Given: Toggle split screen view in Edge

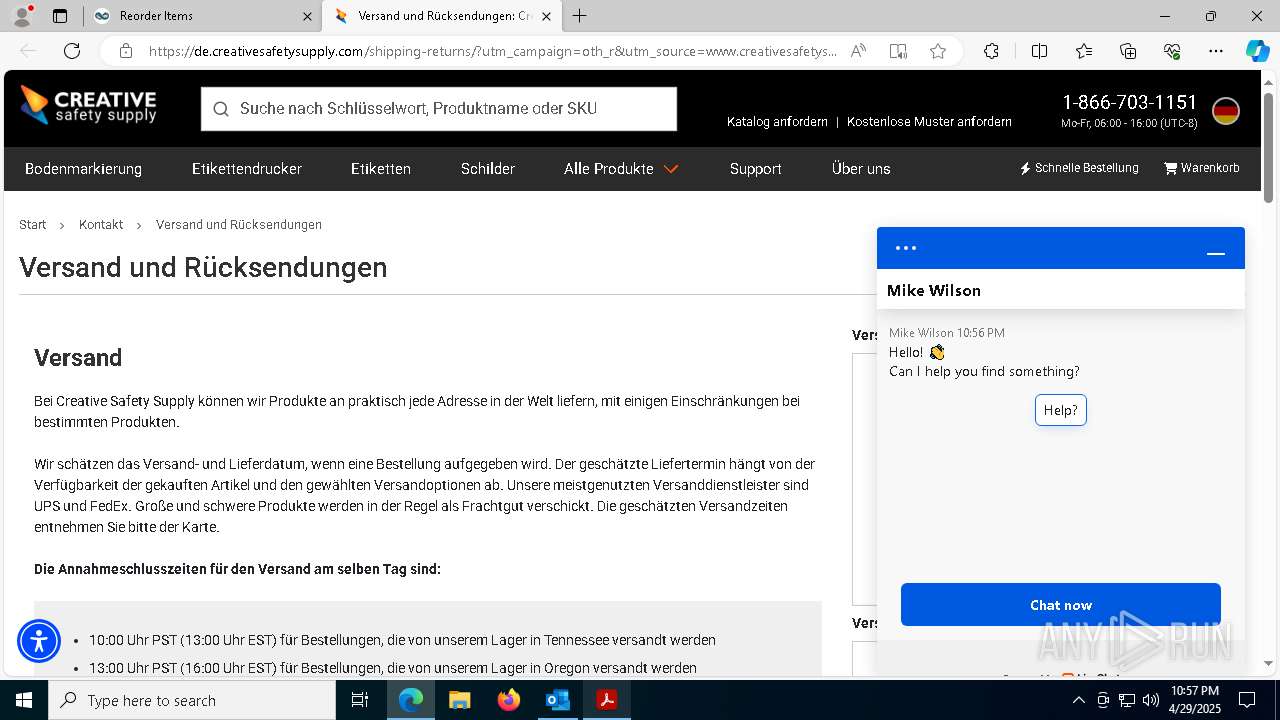Looking at the screenshot, I should pyautogui.click(x=1039, y=51).
